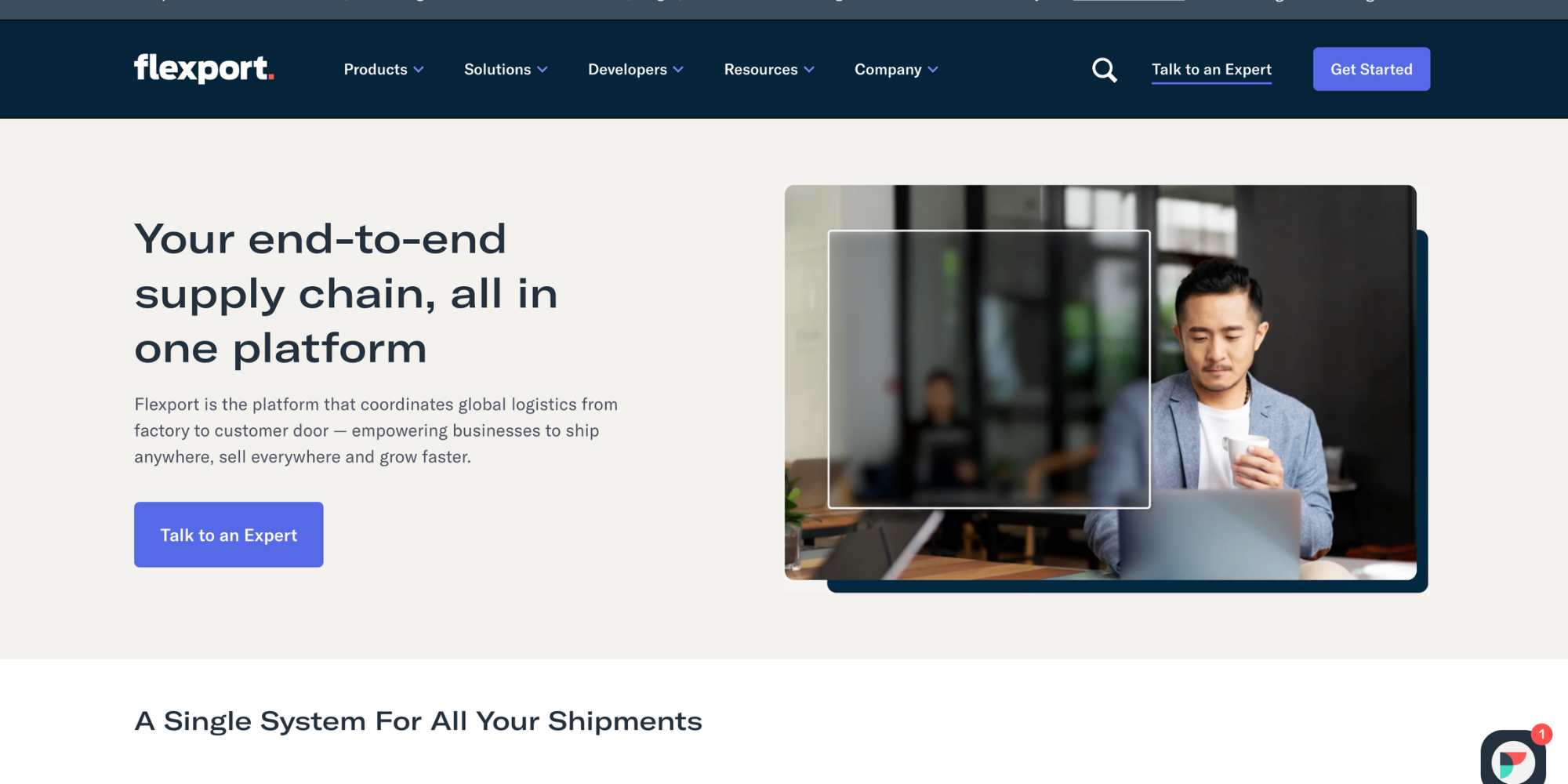Click the Resources chevron arrow
The height and width of the screenshot is (784, 1568).
tap(809, 70)
